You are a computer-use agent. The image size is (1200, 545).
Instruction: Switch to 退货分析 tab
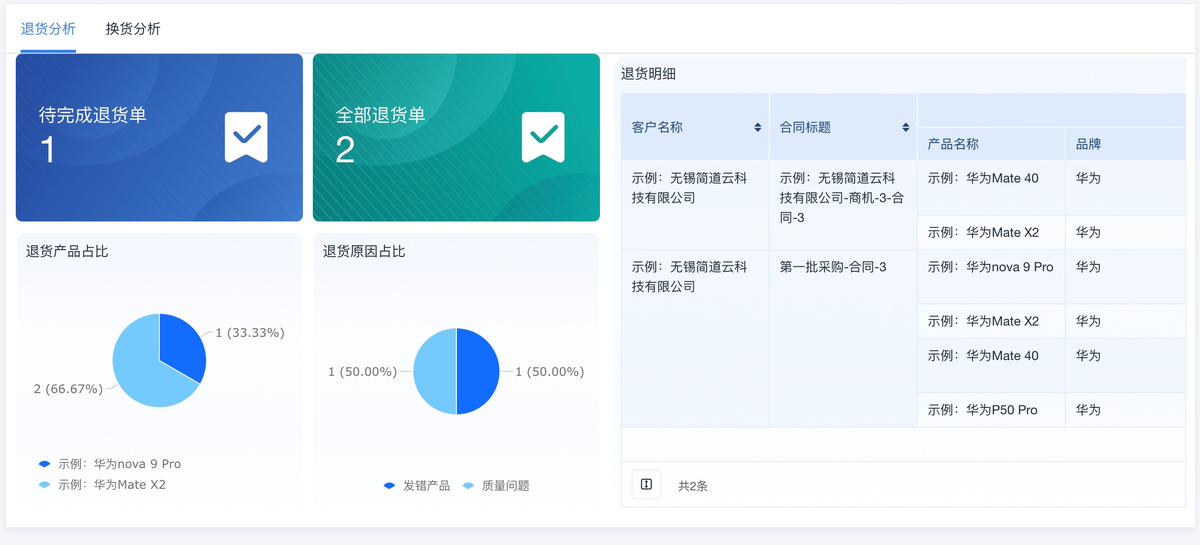[48, 29]
